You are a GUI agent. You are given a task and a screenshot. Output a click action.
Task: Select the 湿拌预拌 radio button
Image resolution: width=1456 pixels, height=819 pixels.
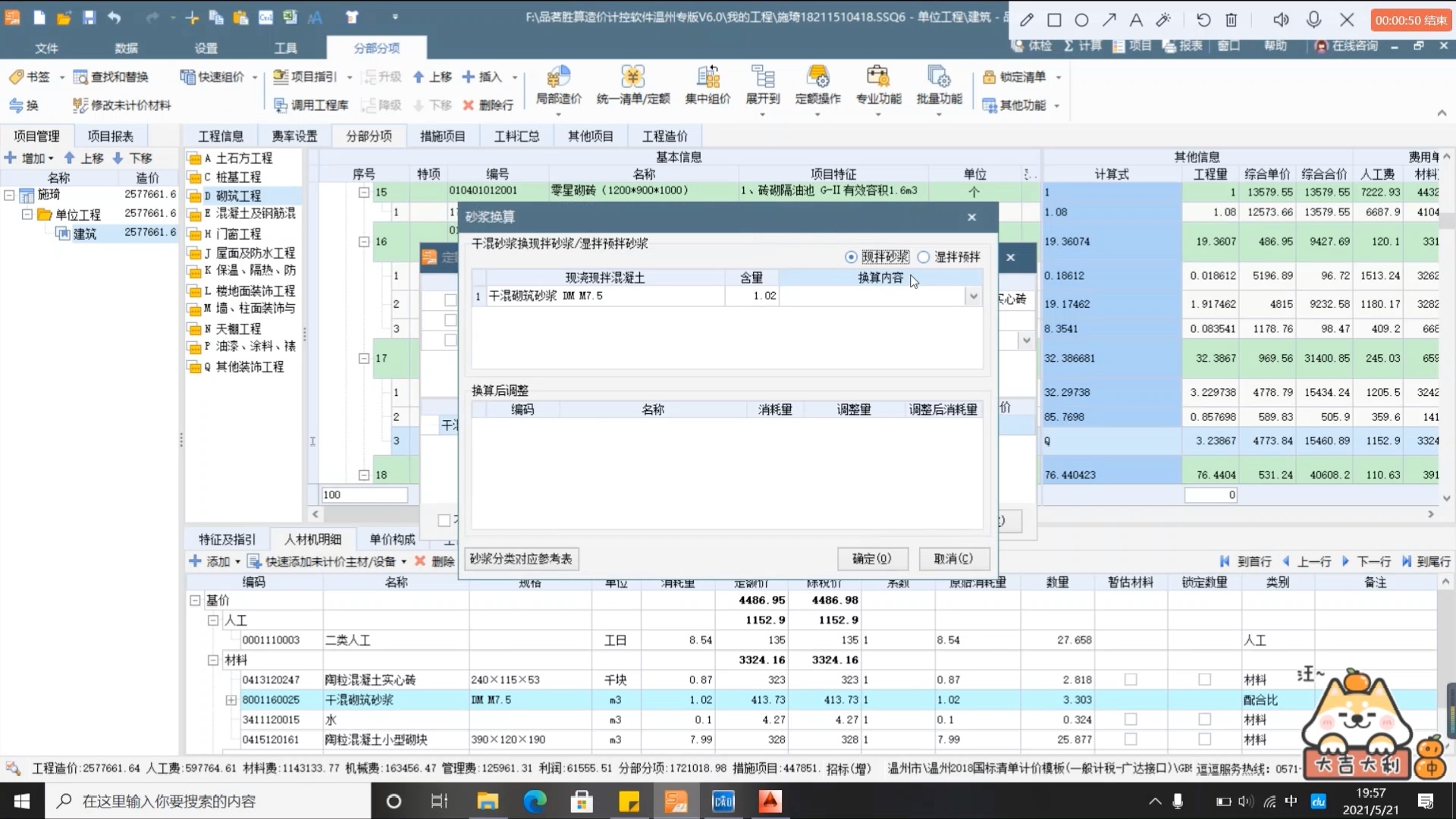923,257
